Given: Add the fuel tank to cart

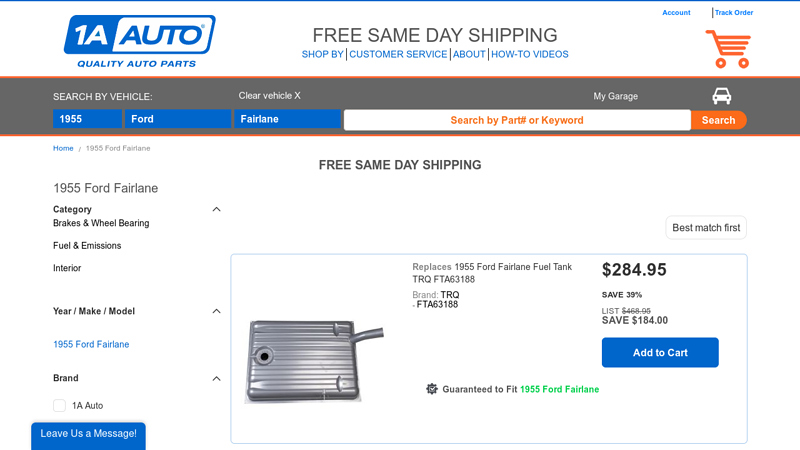Looking at the screenshot, I should coord(660,352).
